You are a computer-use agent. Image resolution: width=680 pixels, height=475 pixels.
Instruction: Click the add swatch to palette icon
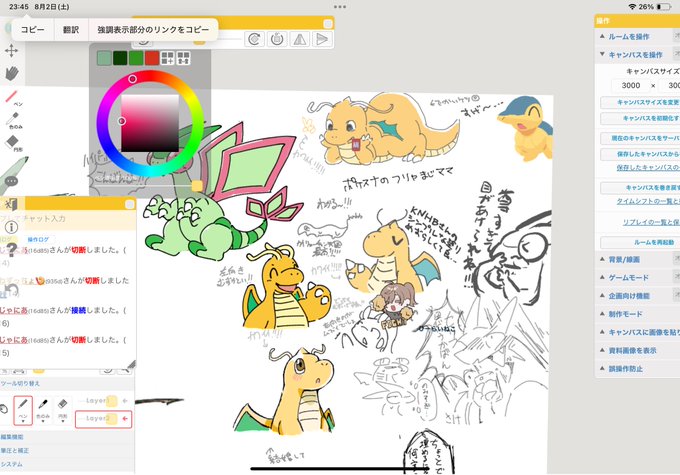167,58
